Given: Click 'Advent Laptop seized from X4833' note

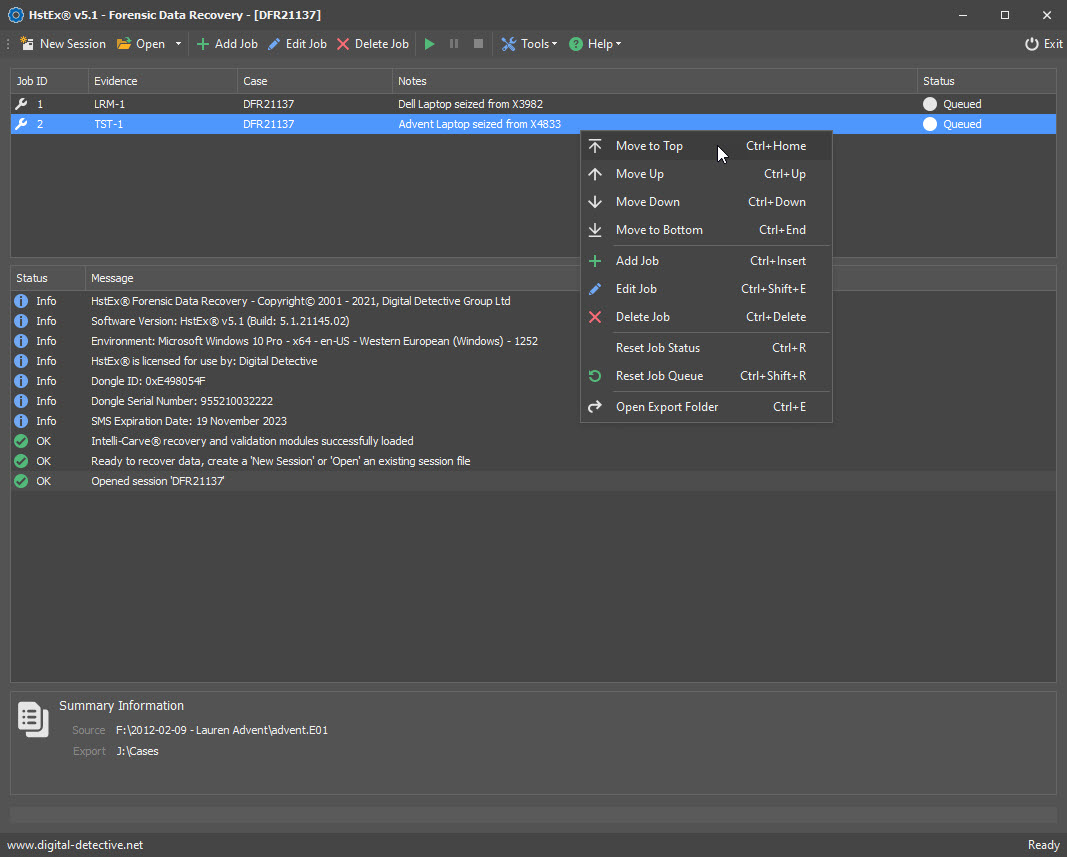Looking at the screenshot, I should (479, 124).
